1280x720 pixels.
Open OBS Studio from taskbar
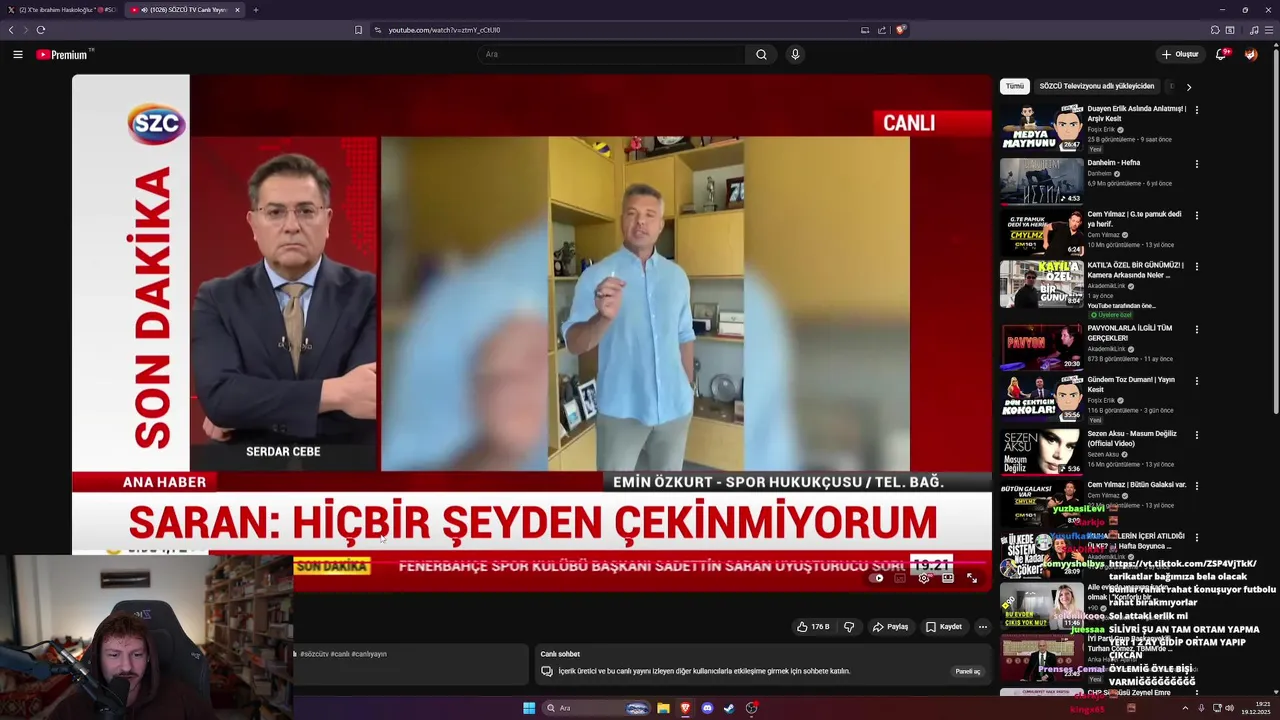751,708
